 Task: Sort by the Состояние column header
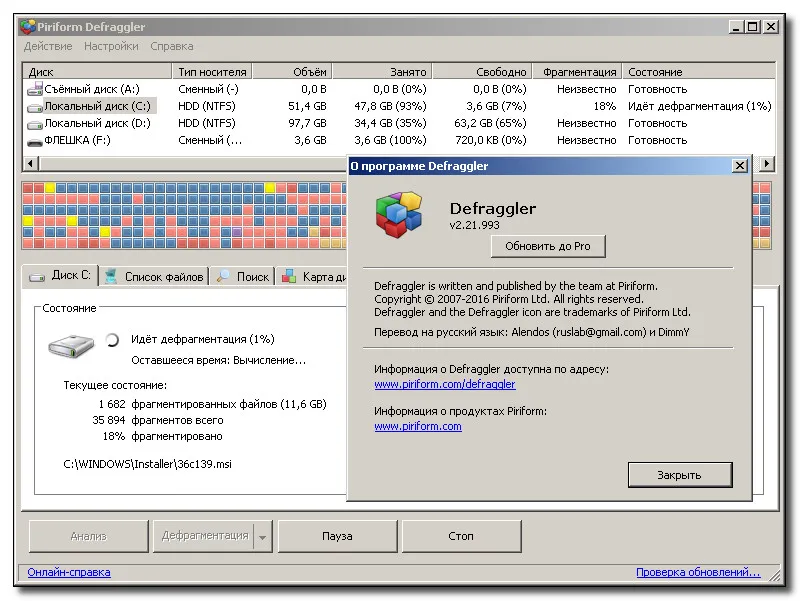pos(698,72)
